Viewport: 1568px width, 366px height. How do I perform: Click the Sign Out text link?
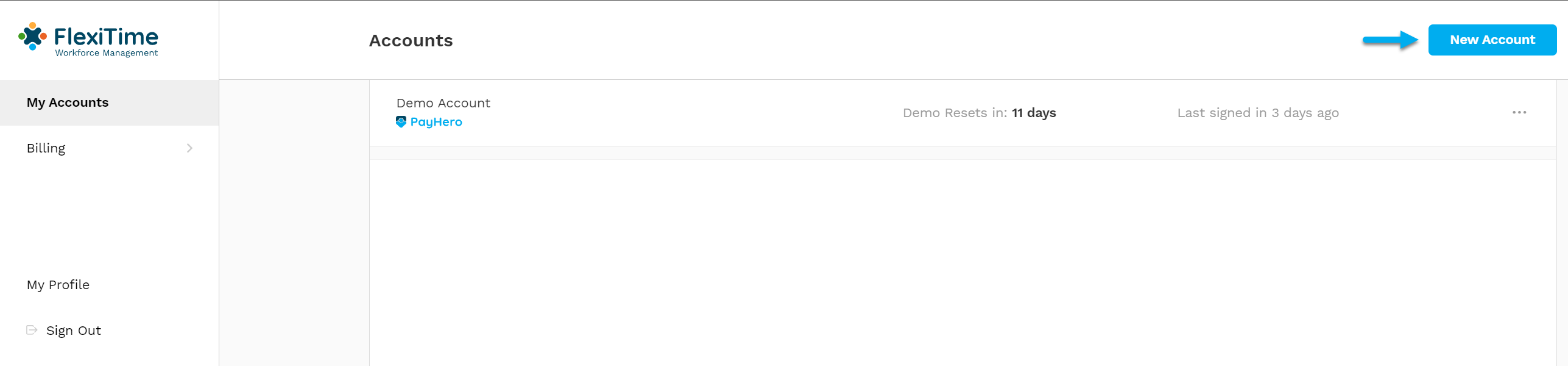74,331
